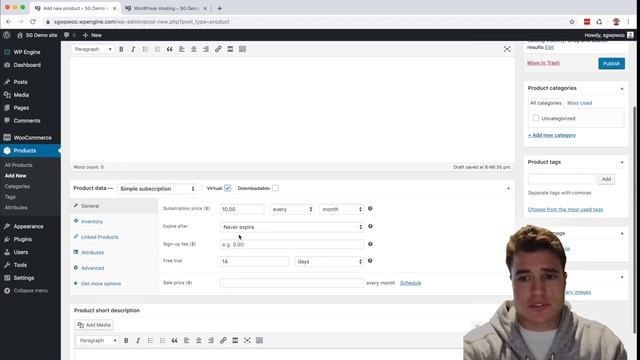Open the Attributes product data tab

92,253
